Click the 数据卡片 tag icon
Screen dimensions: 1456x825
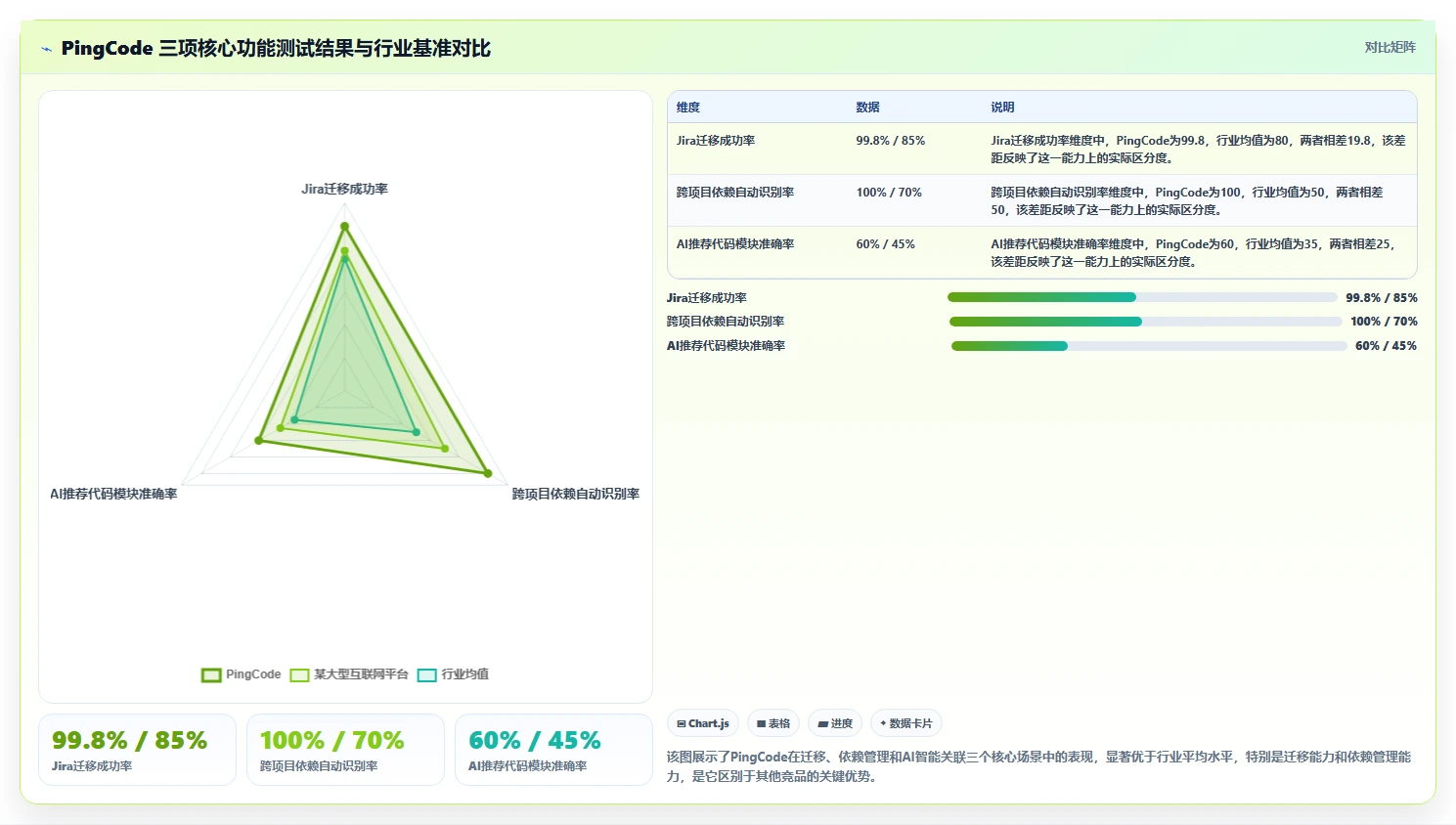[x=883, y=723]
